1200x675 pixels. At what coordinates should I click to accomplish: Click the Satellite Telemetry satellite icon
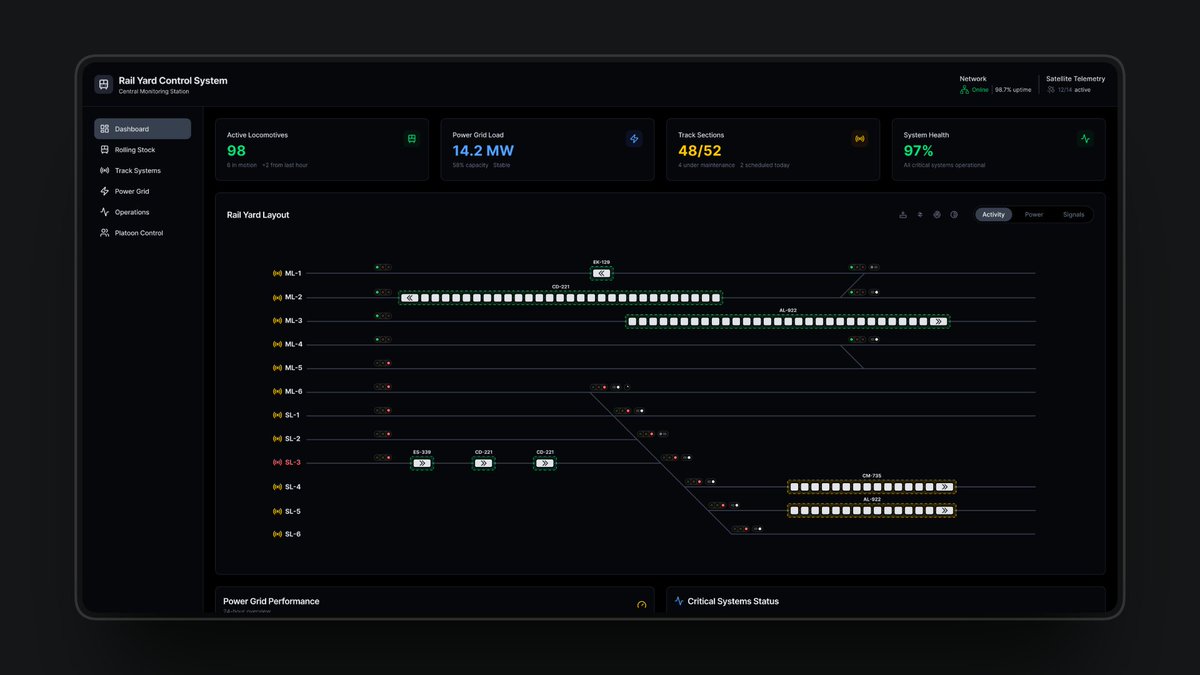pyautogui.click(x=1051, y=90)
